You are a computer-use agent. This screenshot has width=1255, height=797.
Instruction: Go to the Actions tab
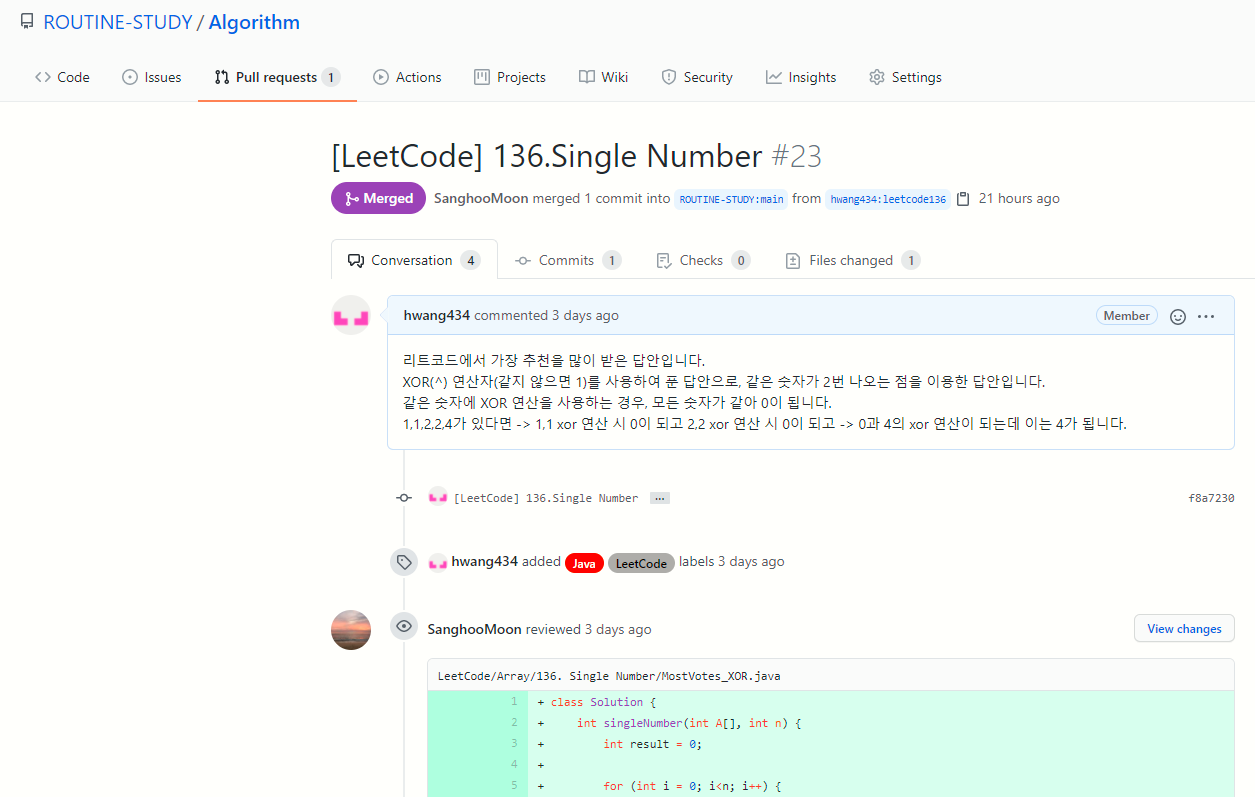tap(407, 77)
